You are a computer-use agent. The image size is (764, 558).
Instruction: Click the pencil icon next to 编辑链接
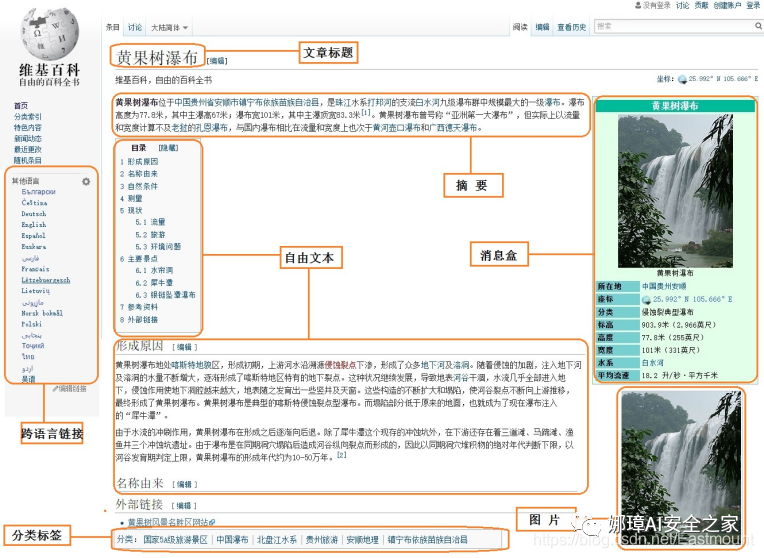tap(55, 388)
